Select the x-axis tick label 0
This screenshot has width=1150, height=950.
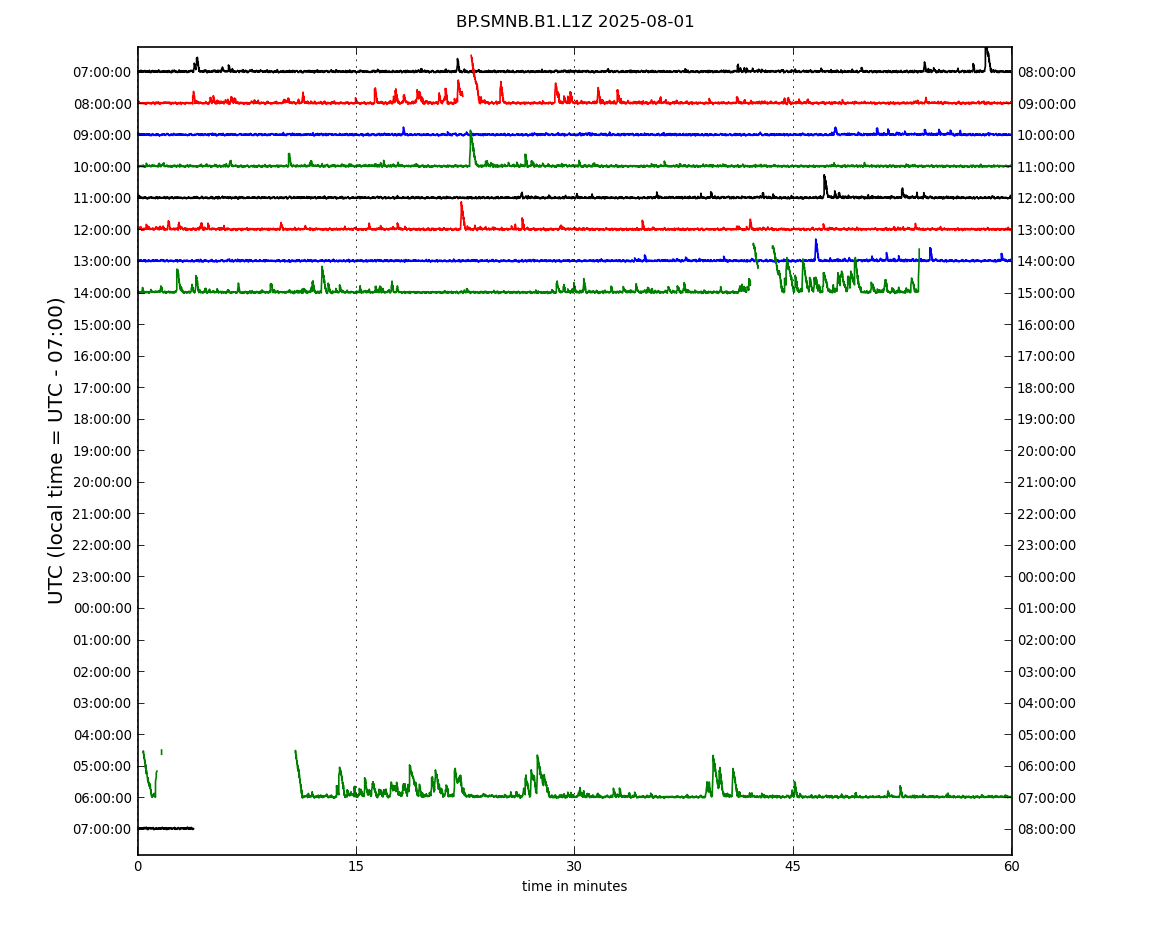(138, 866)
